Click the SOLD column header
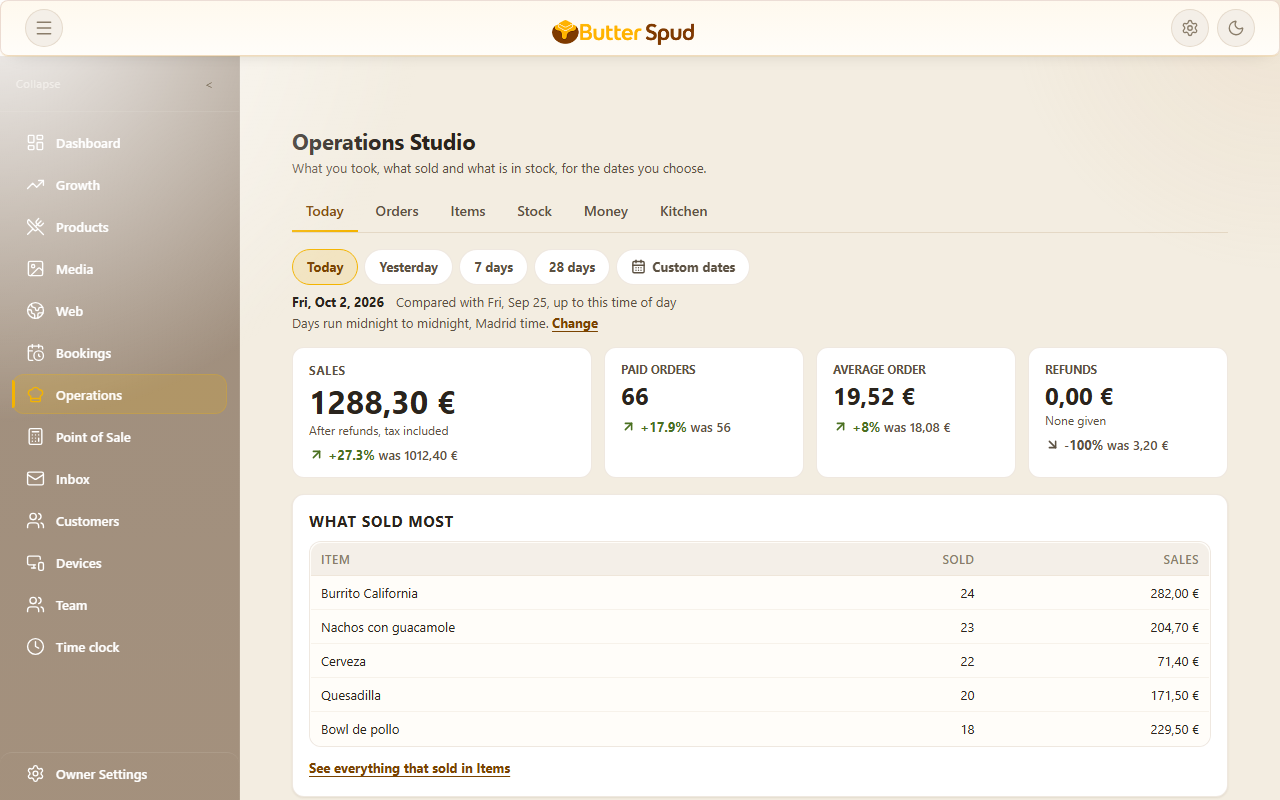Screen dimensions: 1280x800 click(958, 560)
